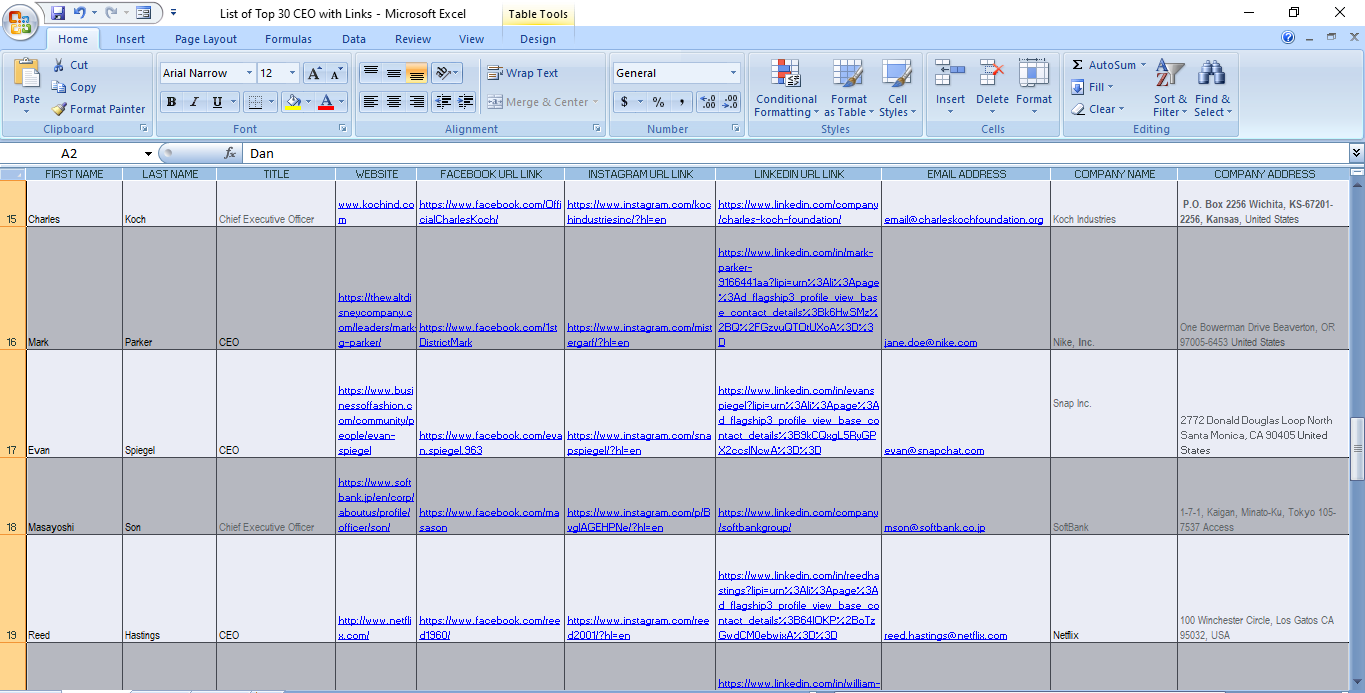This screenshot has width=1365, height=693.
Task: Open the Clear dropdown
Action: click(1097, 109)
